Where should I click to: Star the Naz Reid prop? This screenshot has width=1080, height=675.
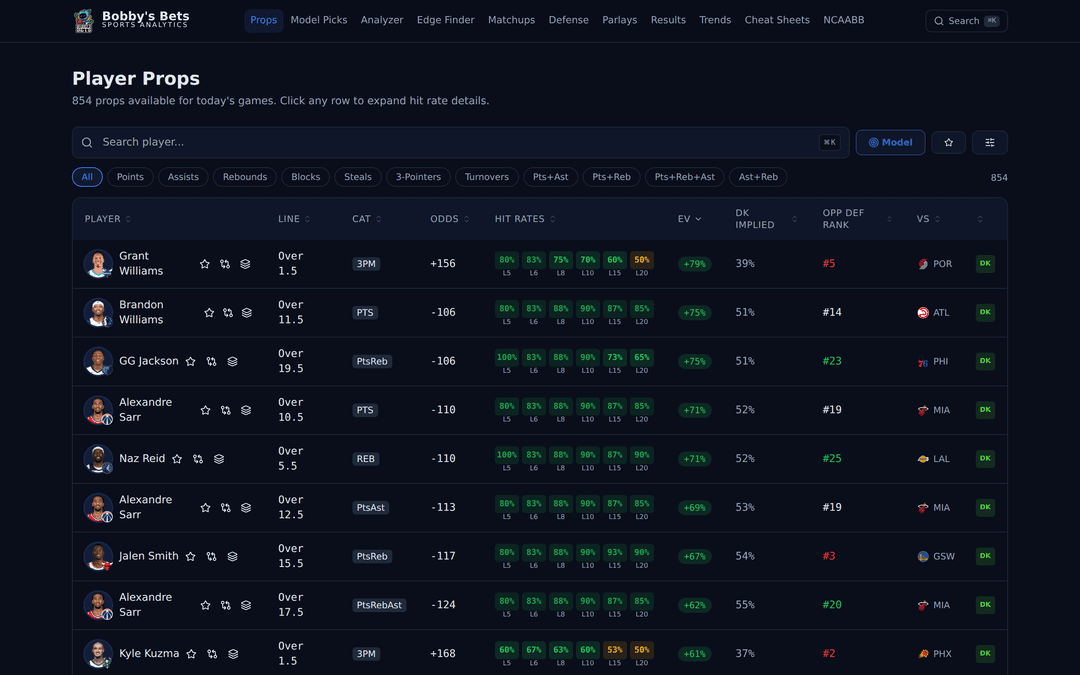point(177,459)
